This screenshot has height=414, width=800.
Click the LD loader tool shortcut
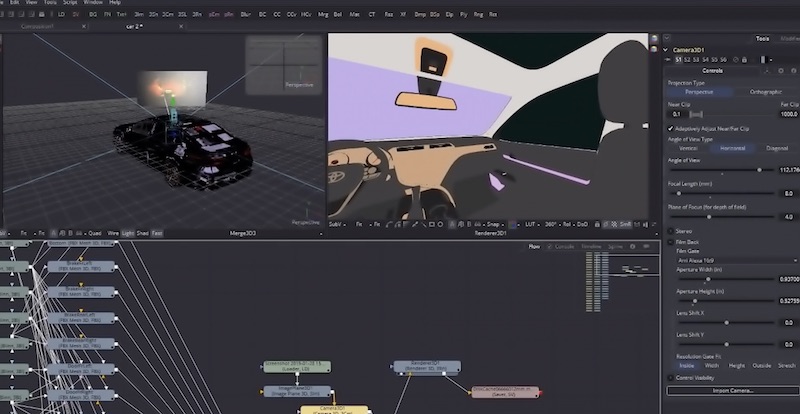point(61,16)
